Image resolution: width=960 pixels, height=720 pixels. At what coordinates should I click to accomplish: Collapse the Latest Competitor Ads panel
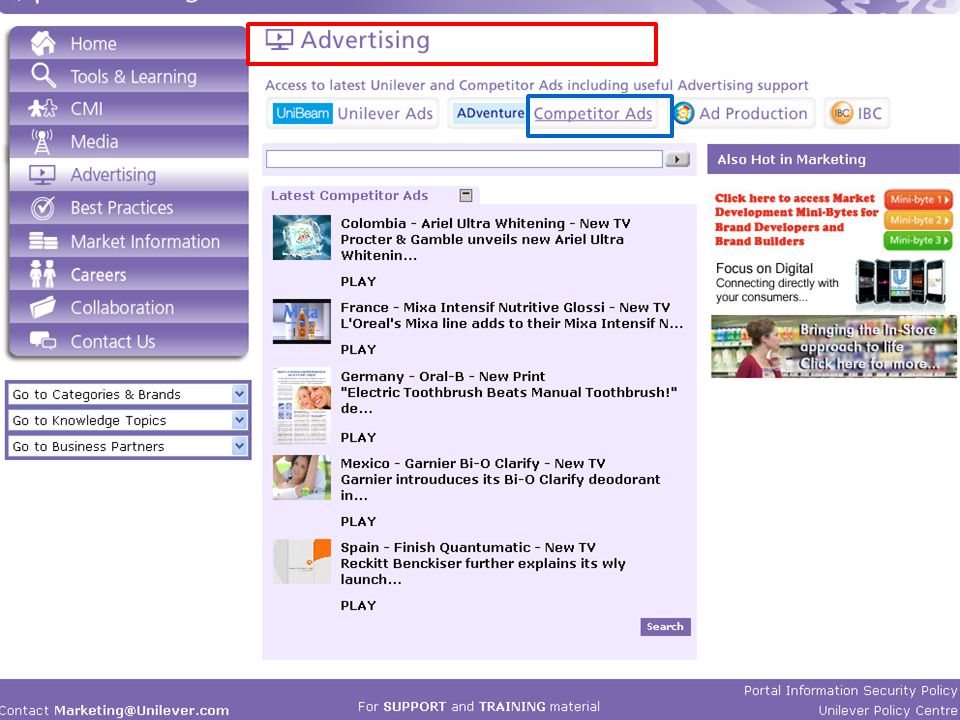tap(466, 195)
